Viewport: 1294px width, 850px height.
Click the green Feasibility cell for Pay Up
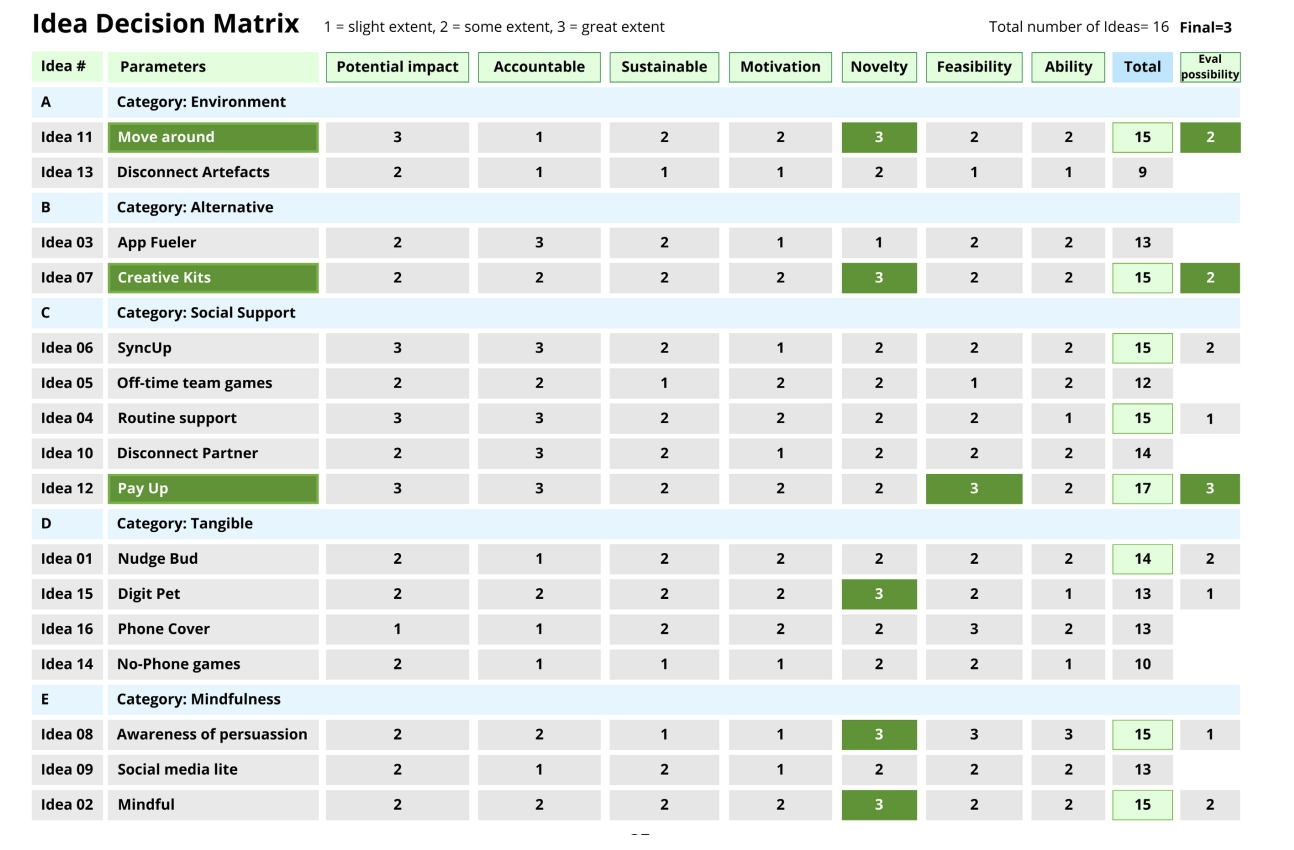click(974, 489)
